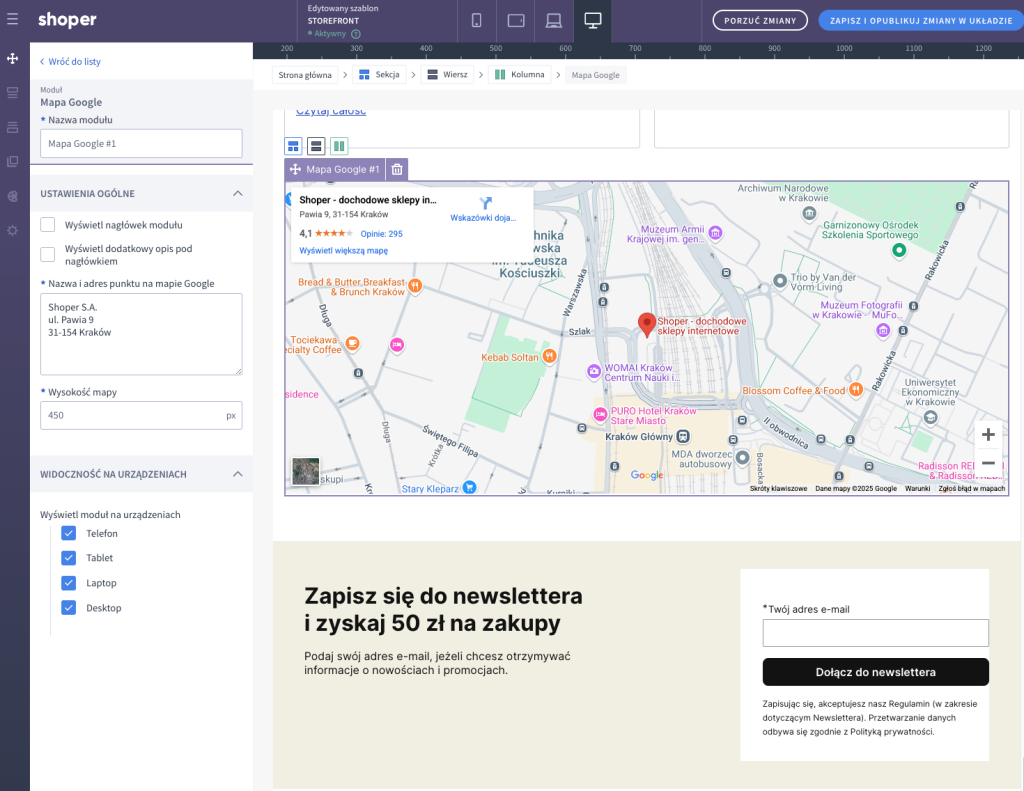Screen dimensions: 1024x791
Task: Collapse the Widoczność na urządzeniach section
Action: (238, 474)
